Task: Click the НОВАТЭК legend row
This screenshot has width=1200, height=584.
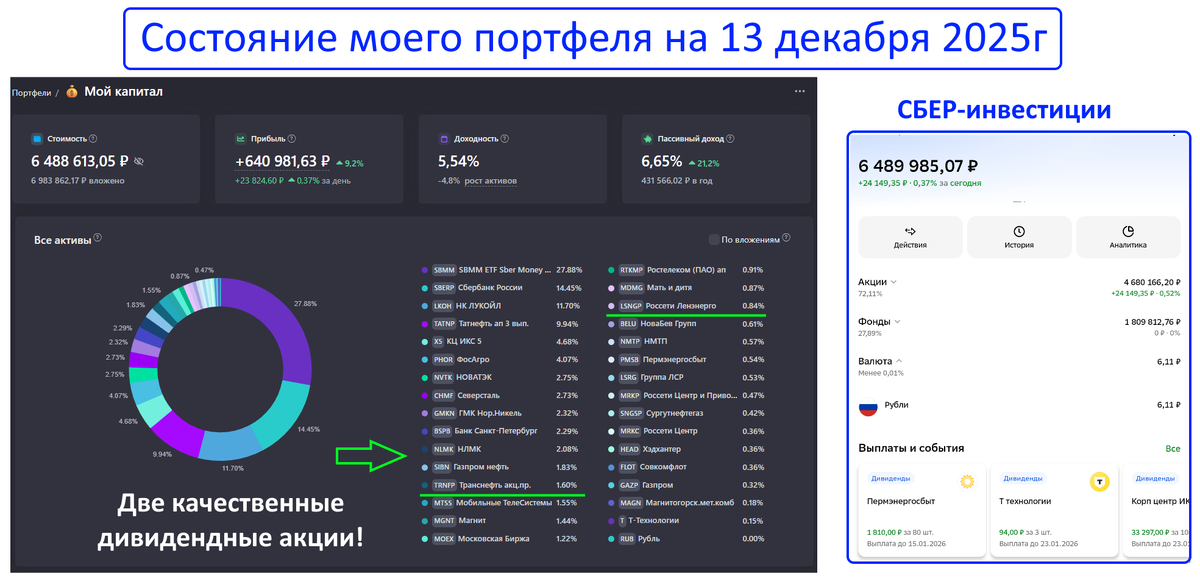Action: pos(502,377)
